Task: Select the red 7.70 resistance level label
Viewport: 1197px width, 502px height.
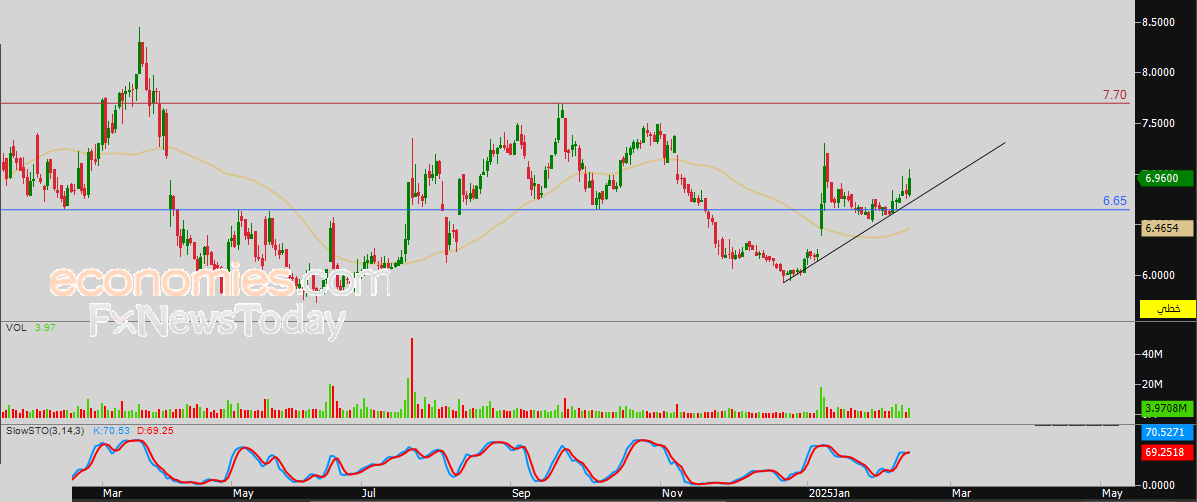Action: tap(1114, 95)
